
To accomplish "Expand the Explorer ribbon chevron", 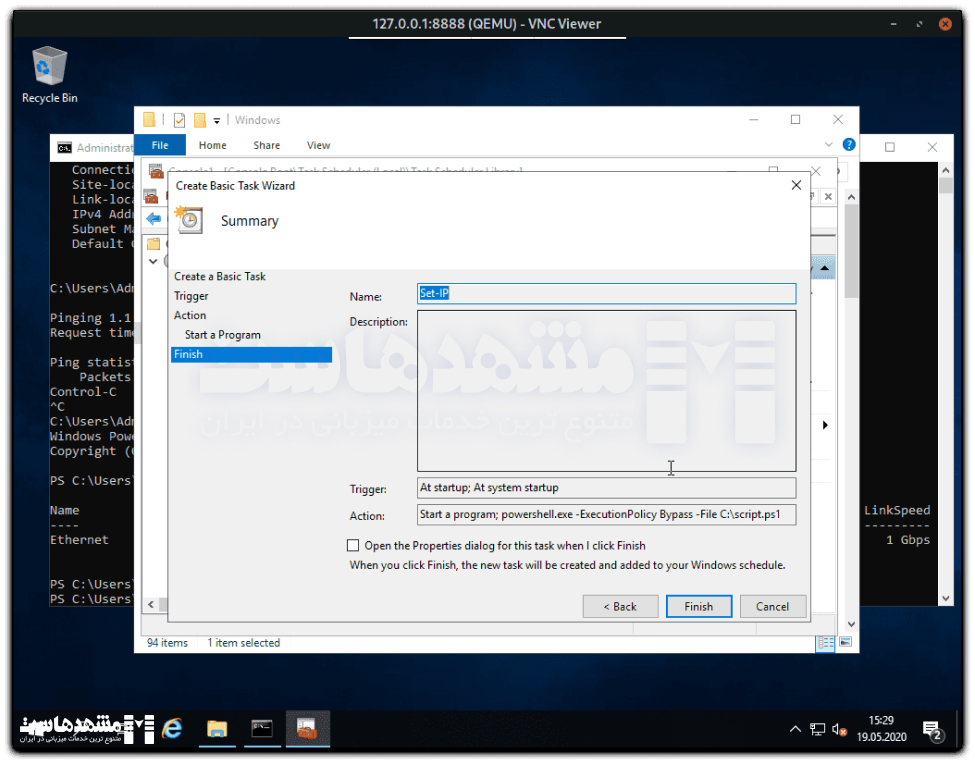I will pos(829,145).
